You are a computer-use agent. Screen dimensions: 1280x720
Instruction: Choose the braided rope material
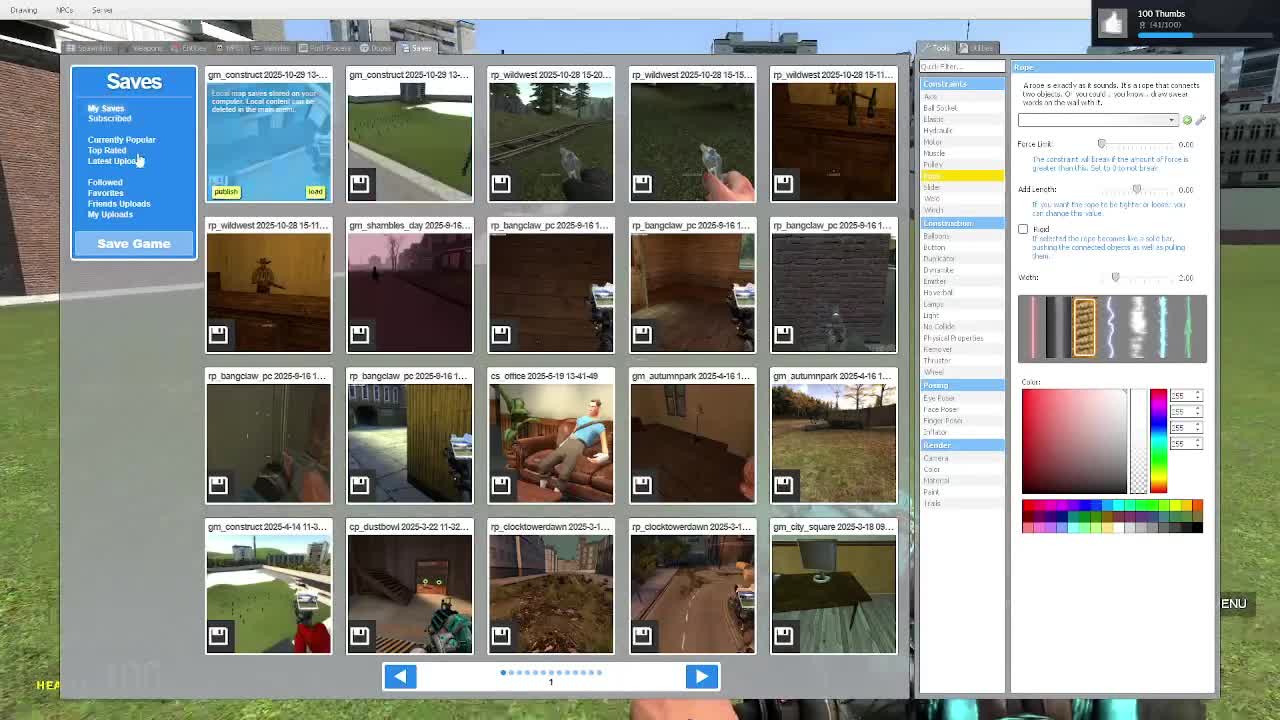coord(1084,328)
